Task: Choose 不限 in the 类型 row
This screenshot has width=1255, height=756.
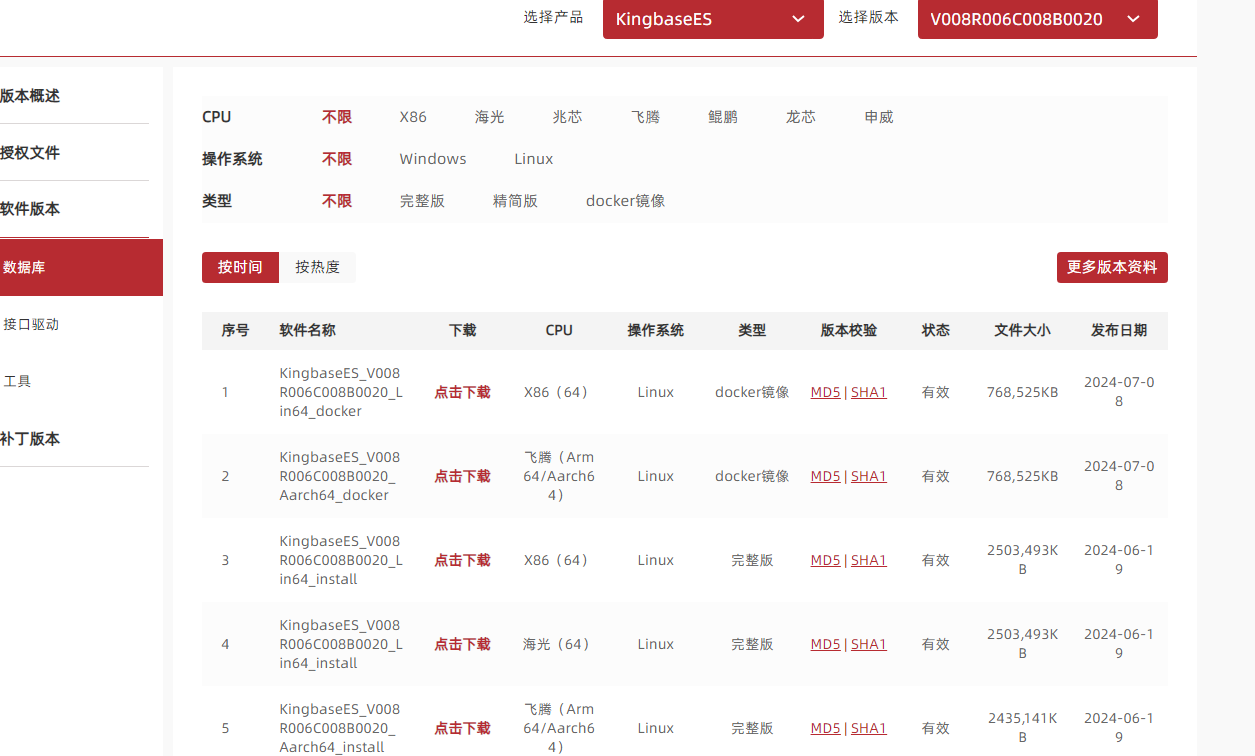Action: (x=337, y=201)
